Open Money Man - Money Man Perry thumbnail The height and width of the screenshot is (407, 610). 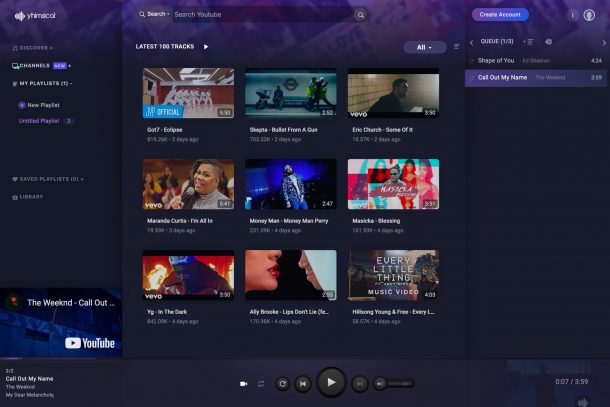(x=291, y=184)
